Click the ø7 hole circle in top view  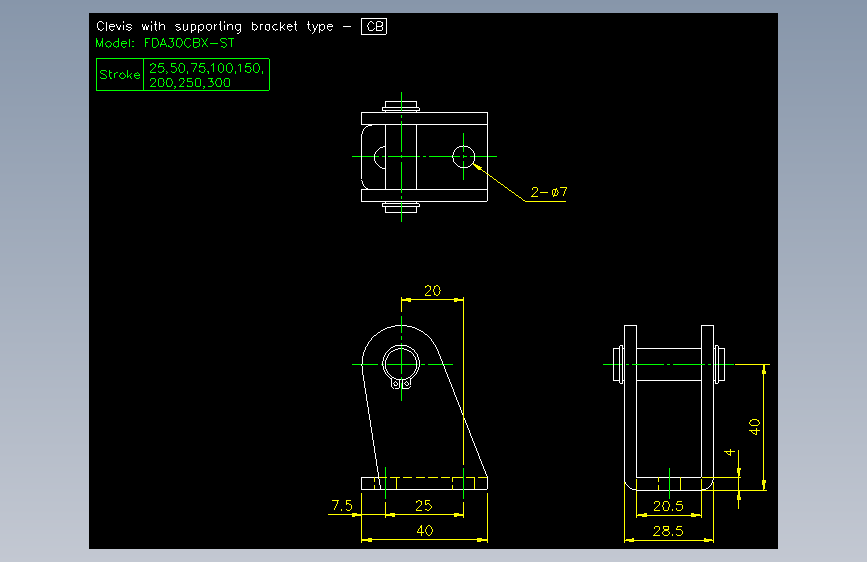(463, 157)
